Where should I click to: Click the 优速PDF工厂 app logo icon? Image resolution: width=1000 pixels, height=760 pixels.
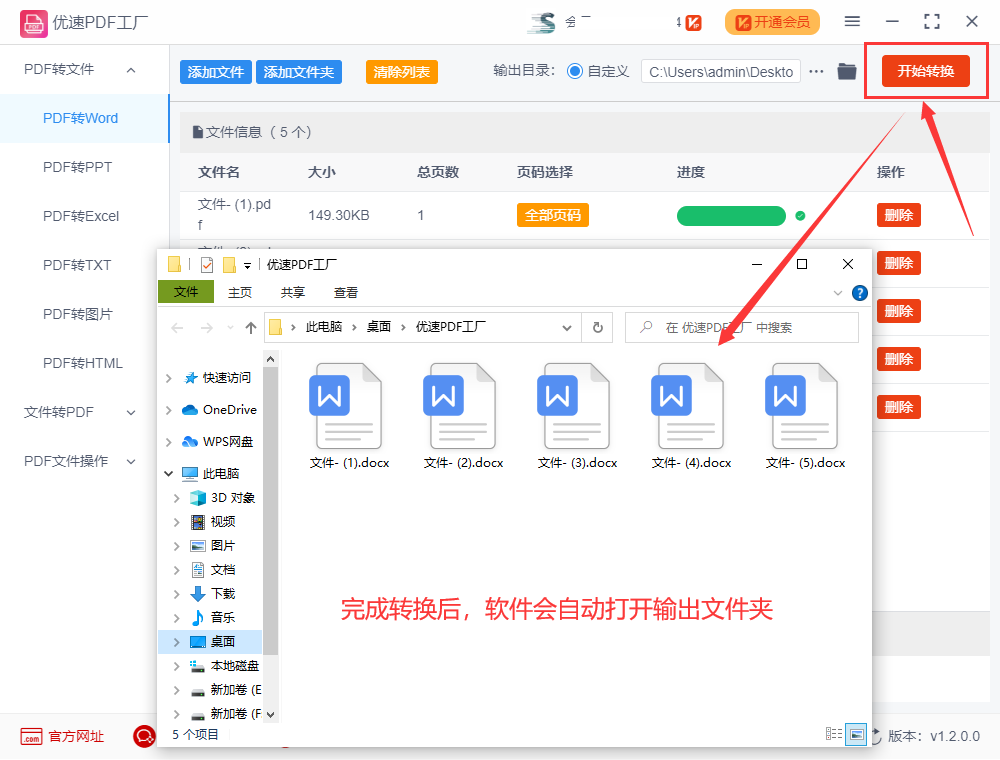click(33, 24)
